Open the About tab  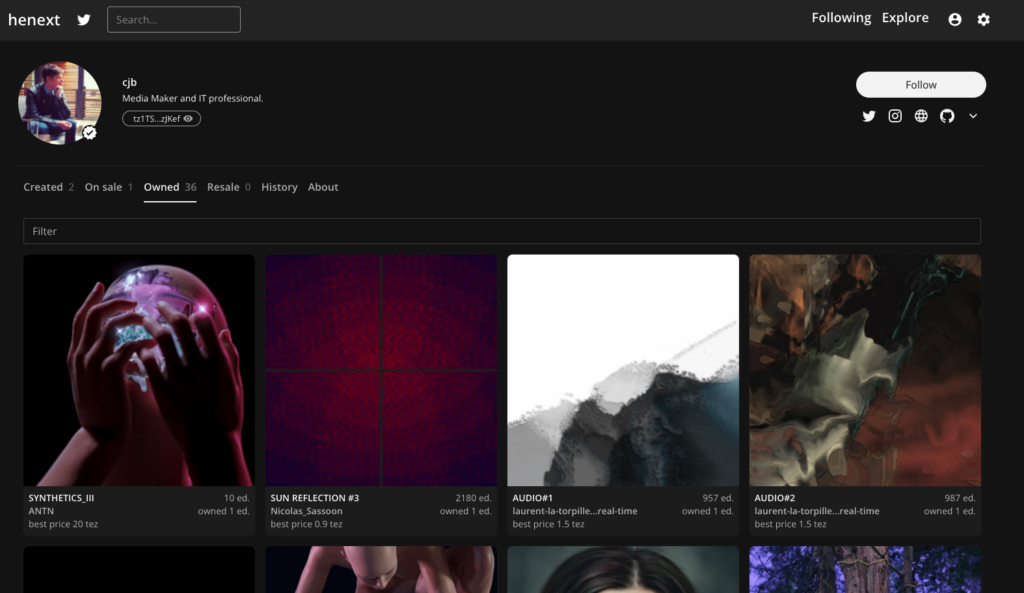[323, 187]
